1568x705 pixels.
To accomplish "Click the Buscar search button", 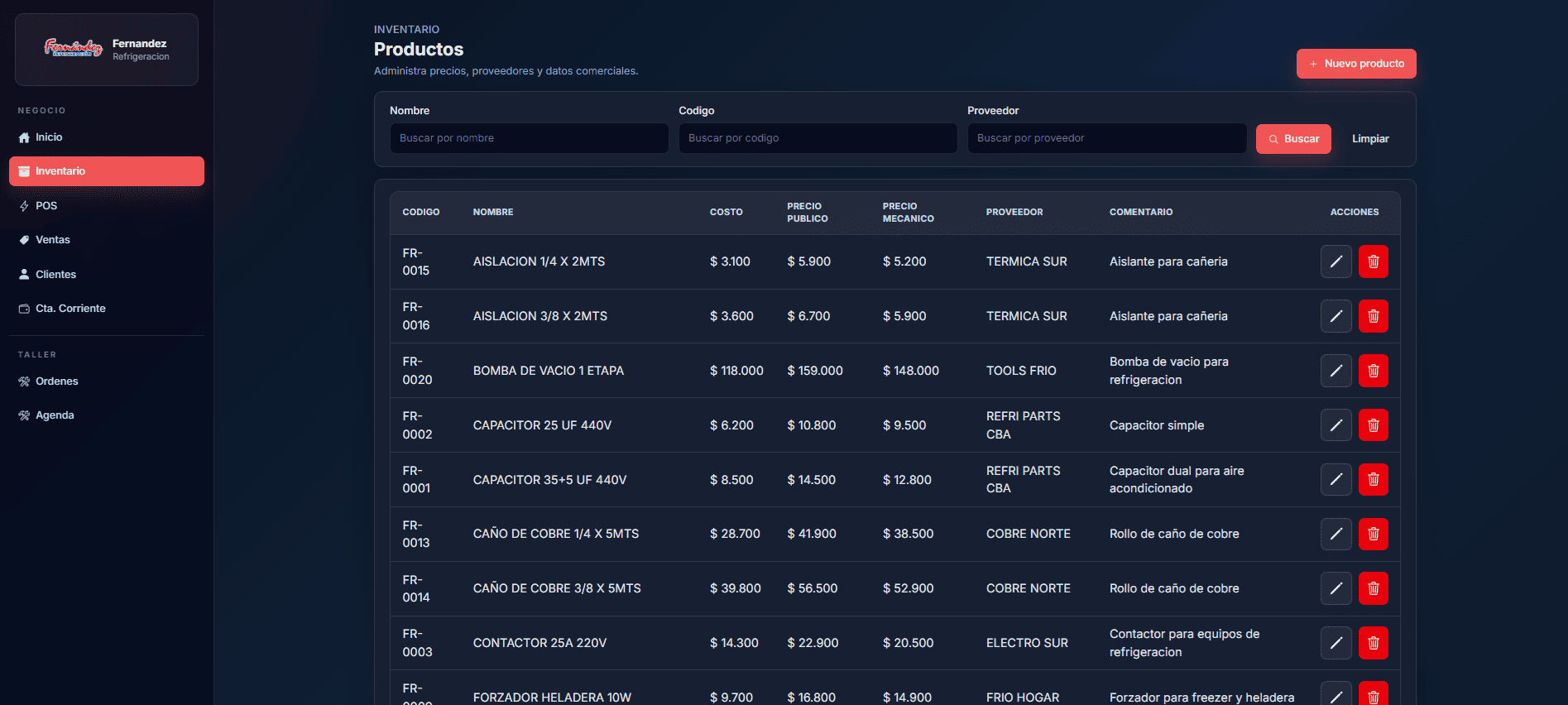I will point(1293,139).
